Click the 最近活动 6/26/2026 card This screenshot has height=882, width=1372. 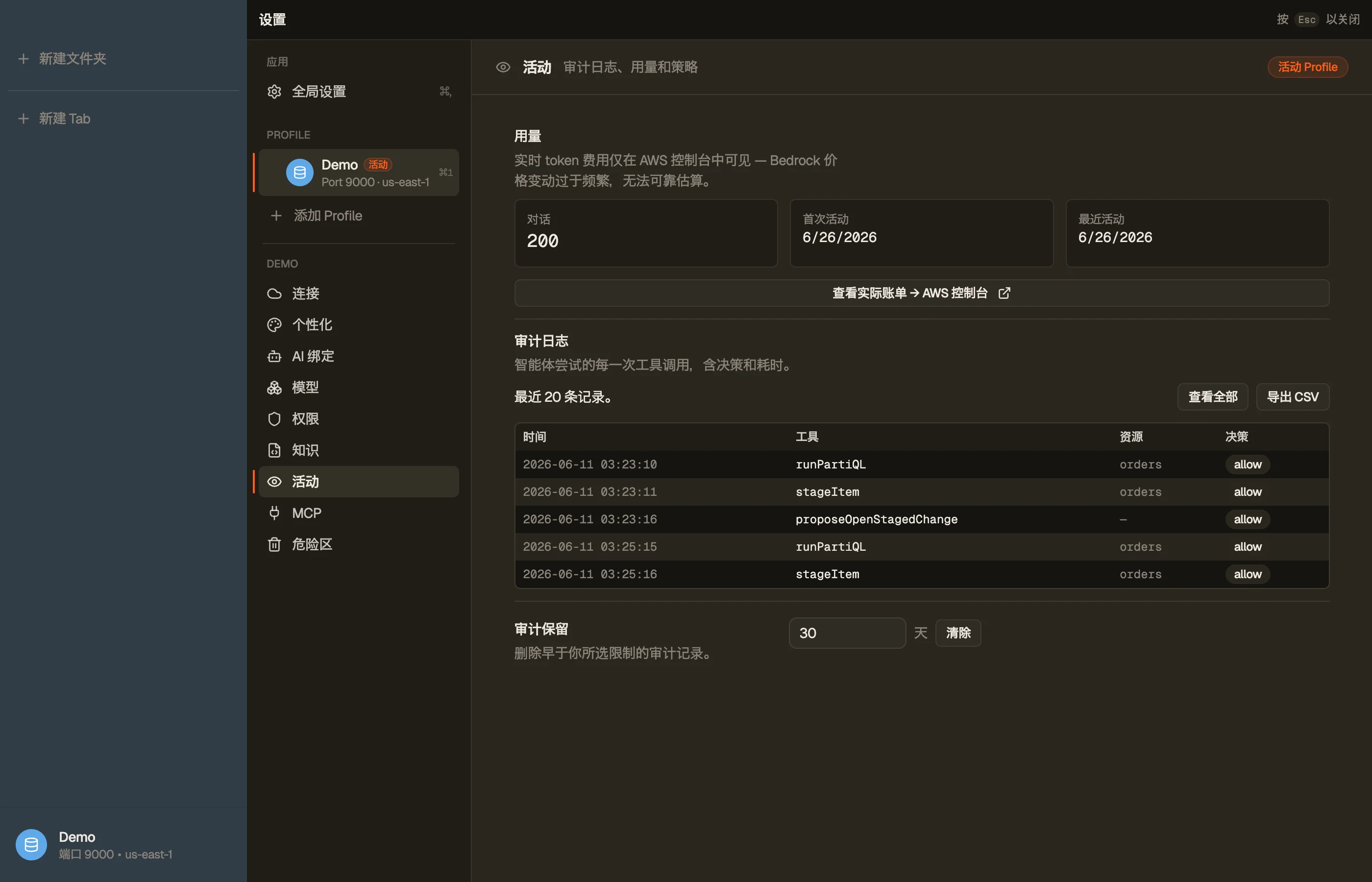click(1197, 233)
